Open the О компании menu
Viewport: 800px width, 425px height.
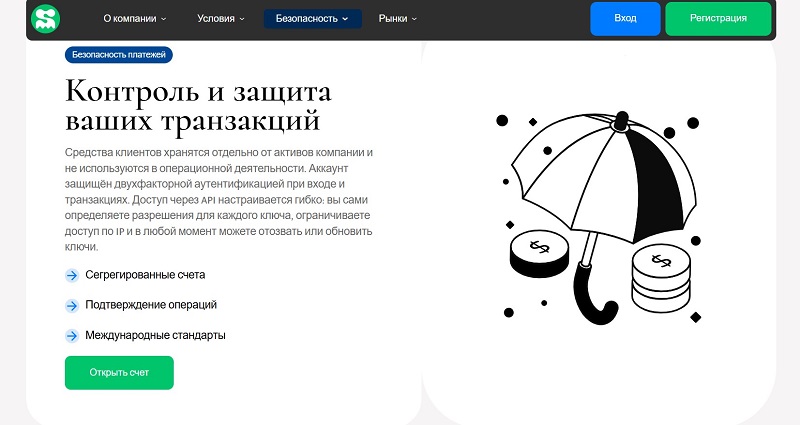135,18
